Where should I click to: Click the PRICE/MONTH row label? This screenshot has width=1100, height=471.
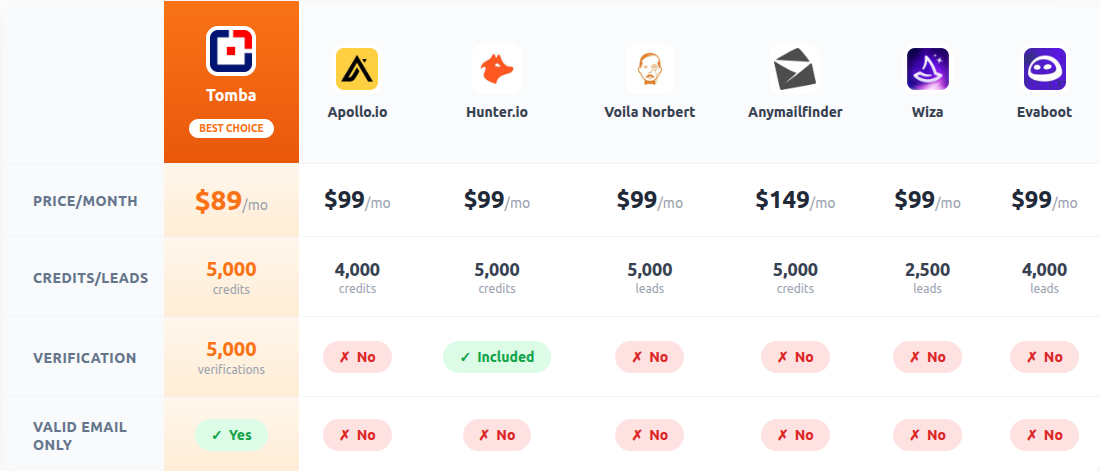(x=85, y=201)
